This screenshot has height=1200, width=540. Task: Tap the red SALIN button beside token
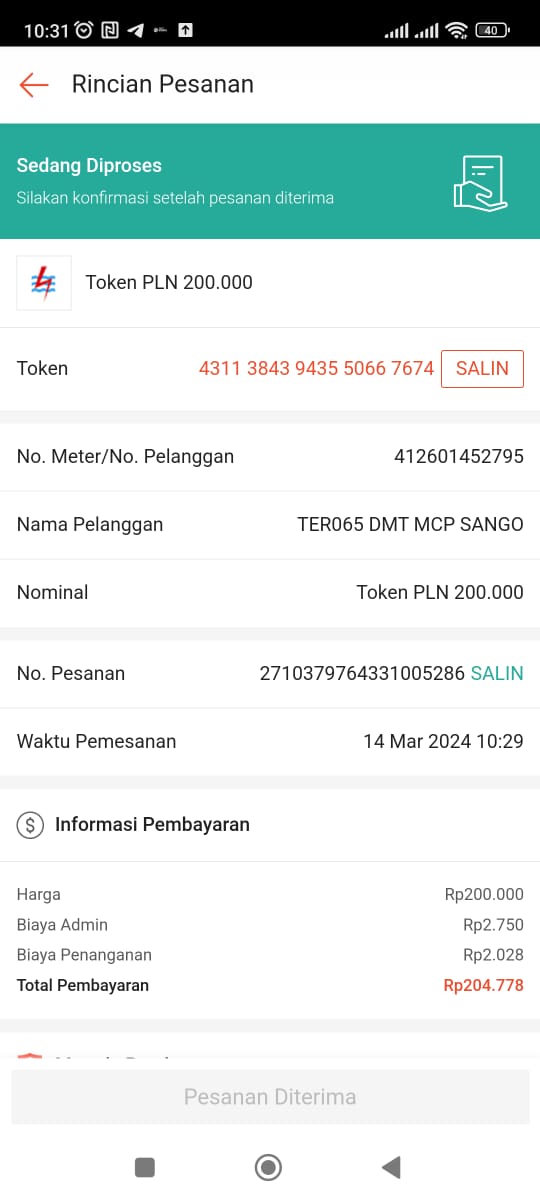click(482, 368)
